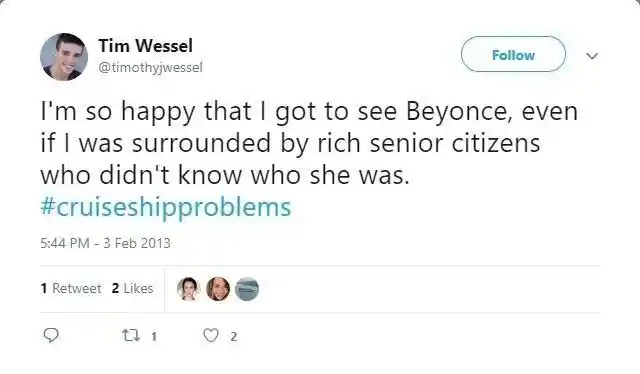Click the reply speech bubble icon
Image resolution: width=640 pixels, height=374 pixels.
click(51, 336)
